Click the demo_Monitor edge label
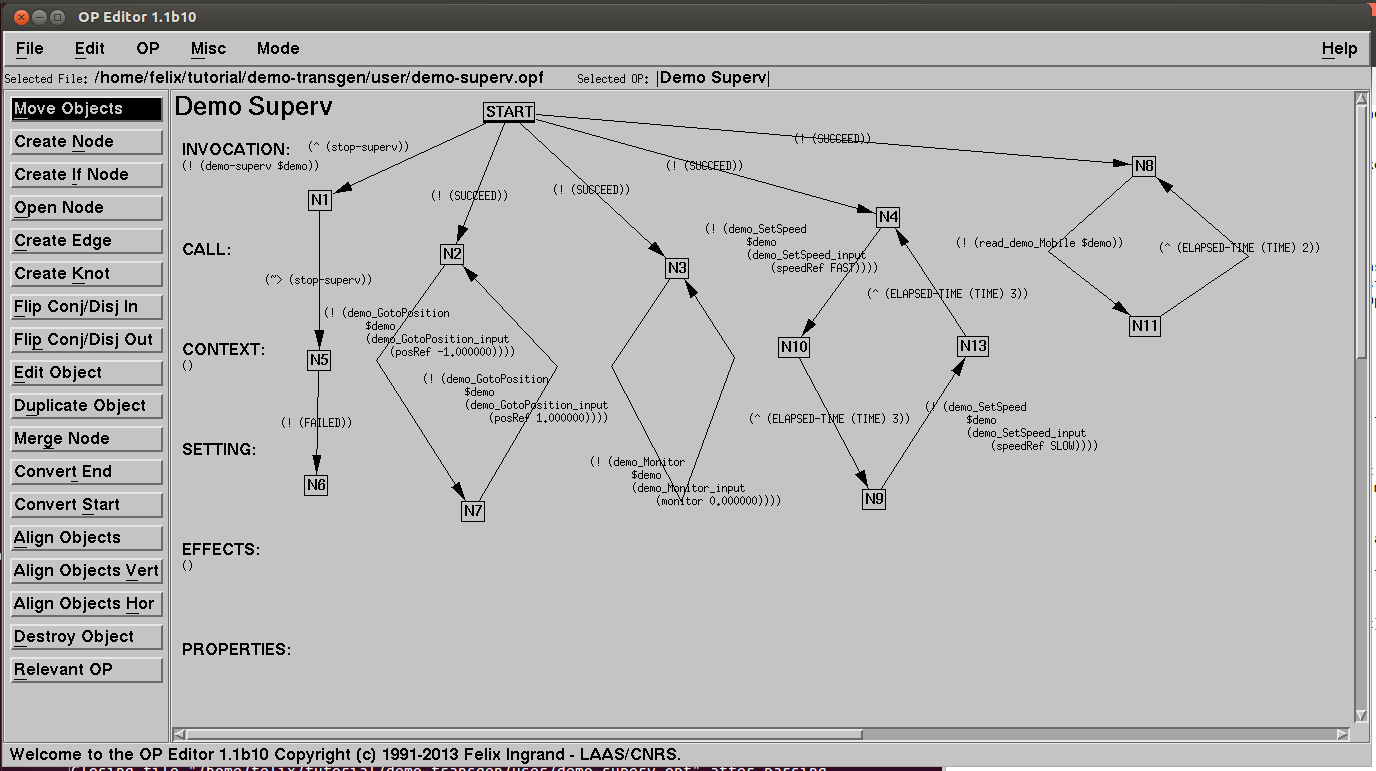 tap(685, 481)
